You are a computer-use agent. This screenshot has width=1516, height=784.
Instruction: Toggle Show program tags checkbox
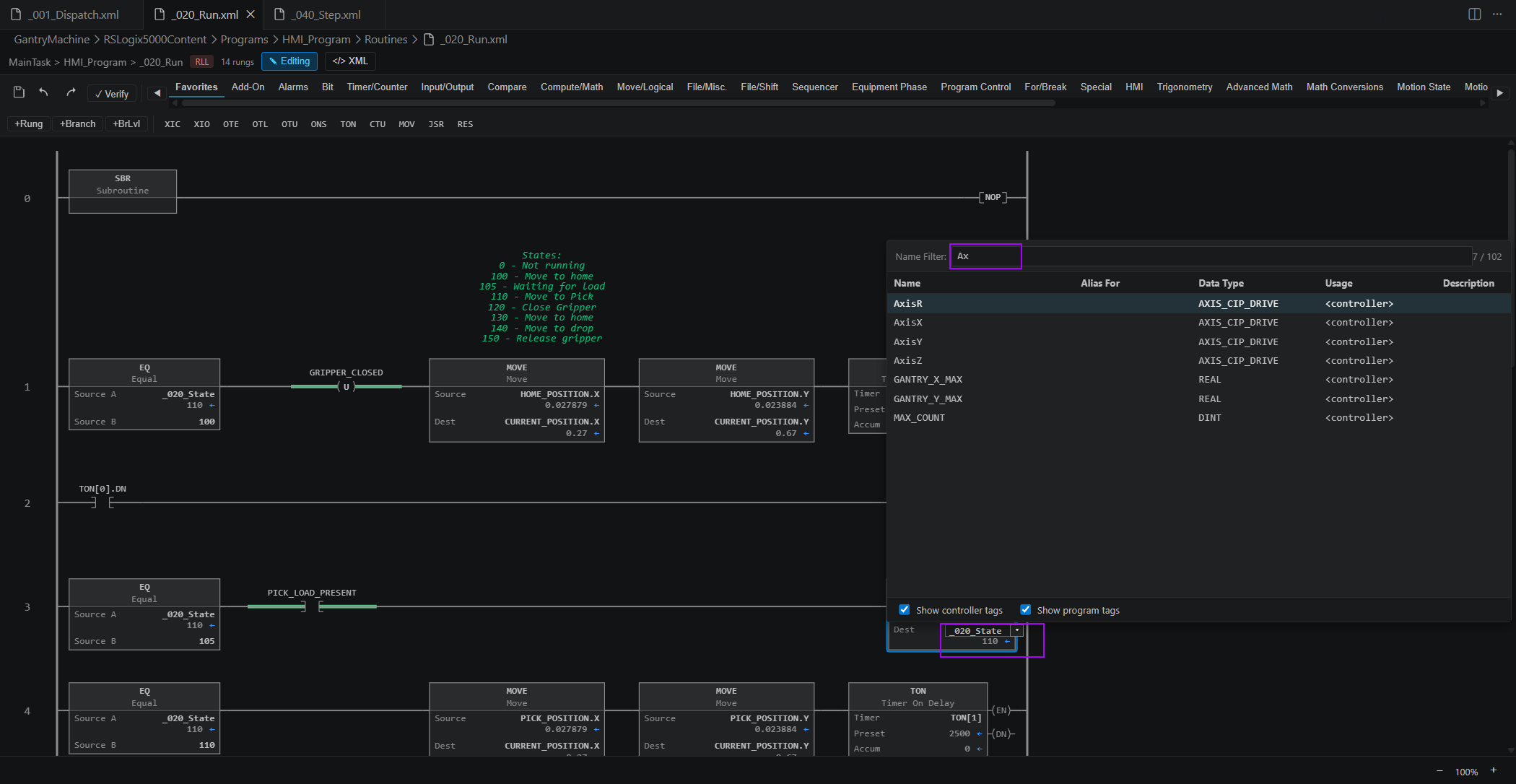(x=1025, y=610)
